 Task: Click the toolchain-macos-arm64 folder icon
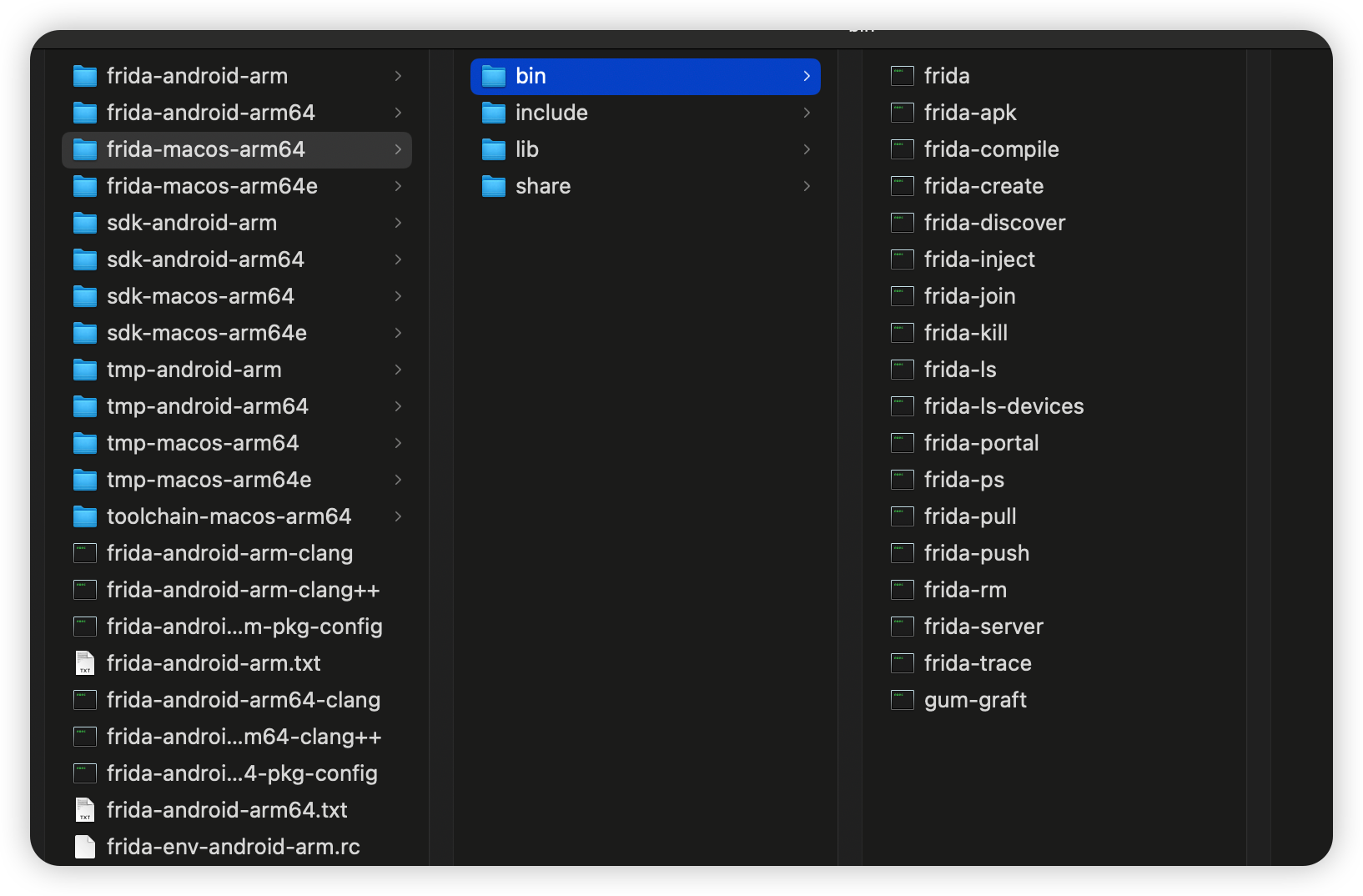coord(85,516)
